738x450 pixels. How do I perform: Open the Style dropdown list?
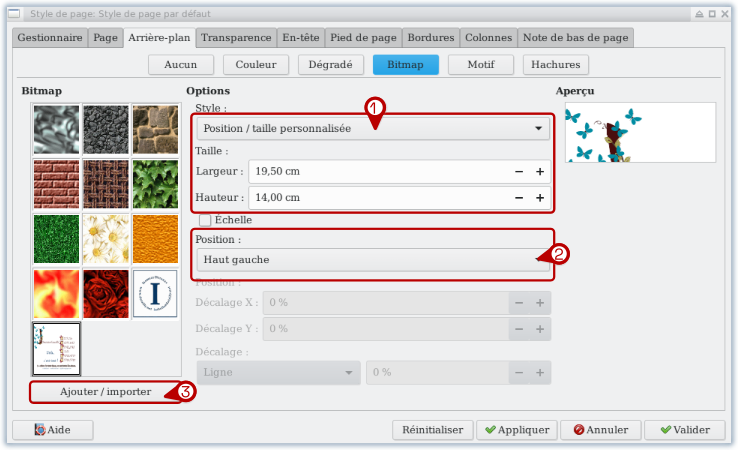pos(372,129)
